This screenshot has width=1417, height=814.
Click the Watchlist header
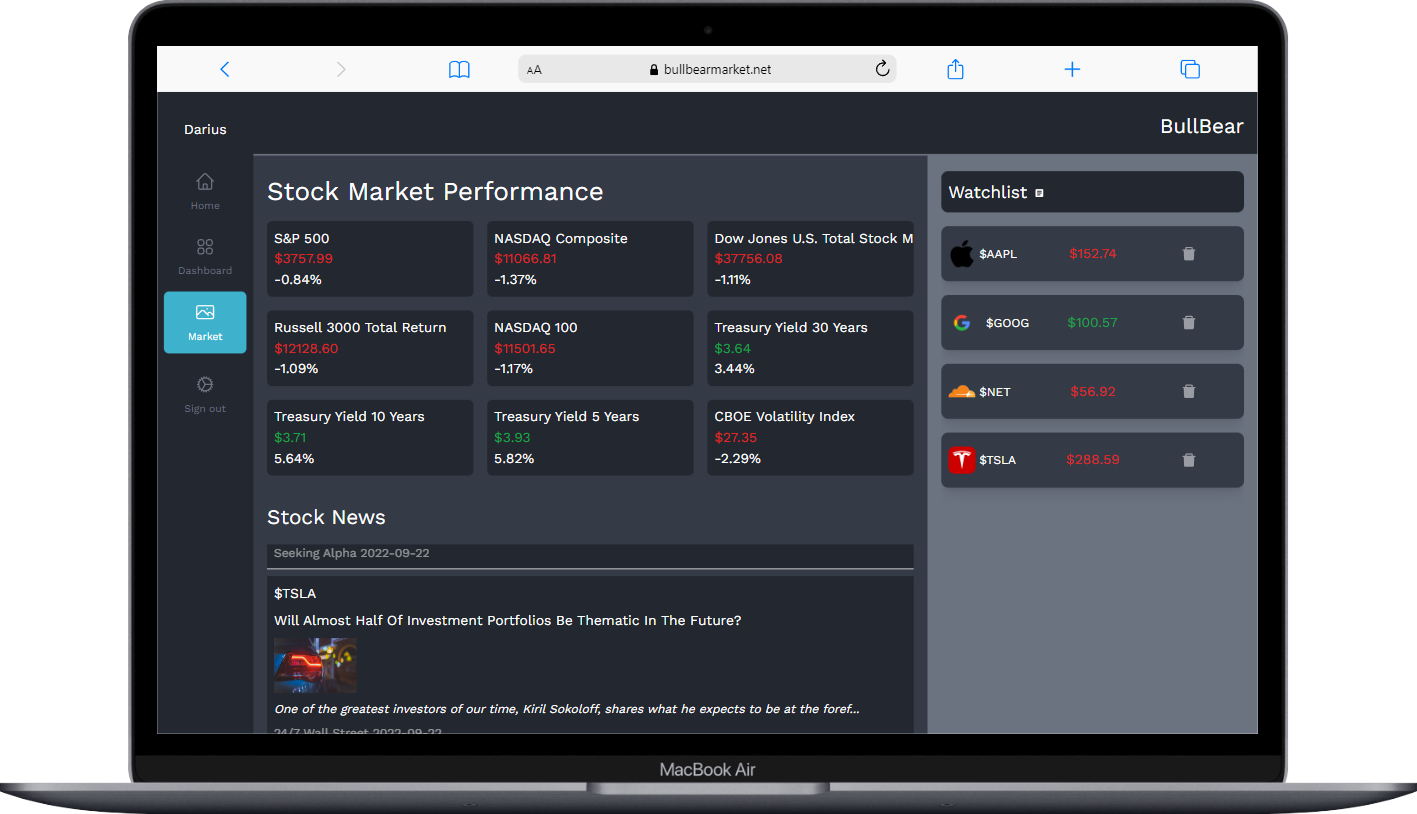click(x=1092, y=192)
